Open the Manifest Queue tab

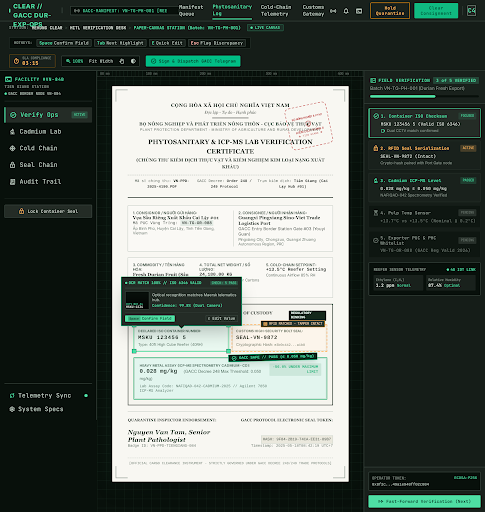[191, 10]
